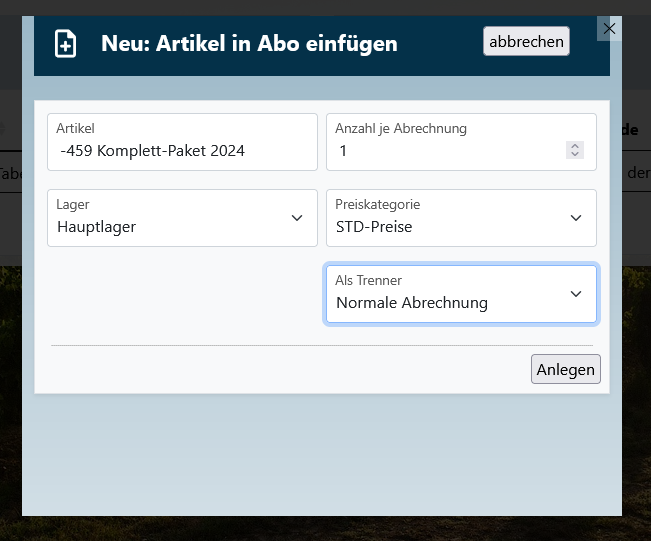
Task: Increase Anzahl with the up arrow
Action: coord(574,146)
